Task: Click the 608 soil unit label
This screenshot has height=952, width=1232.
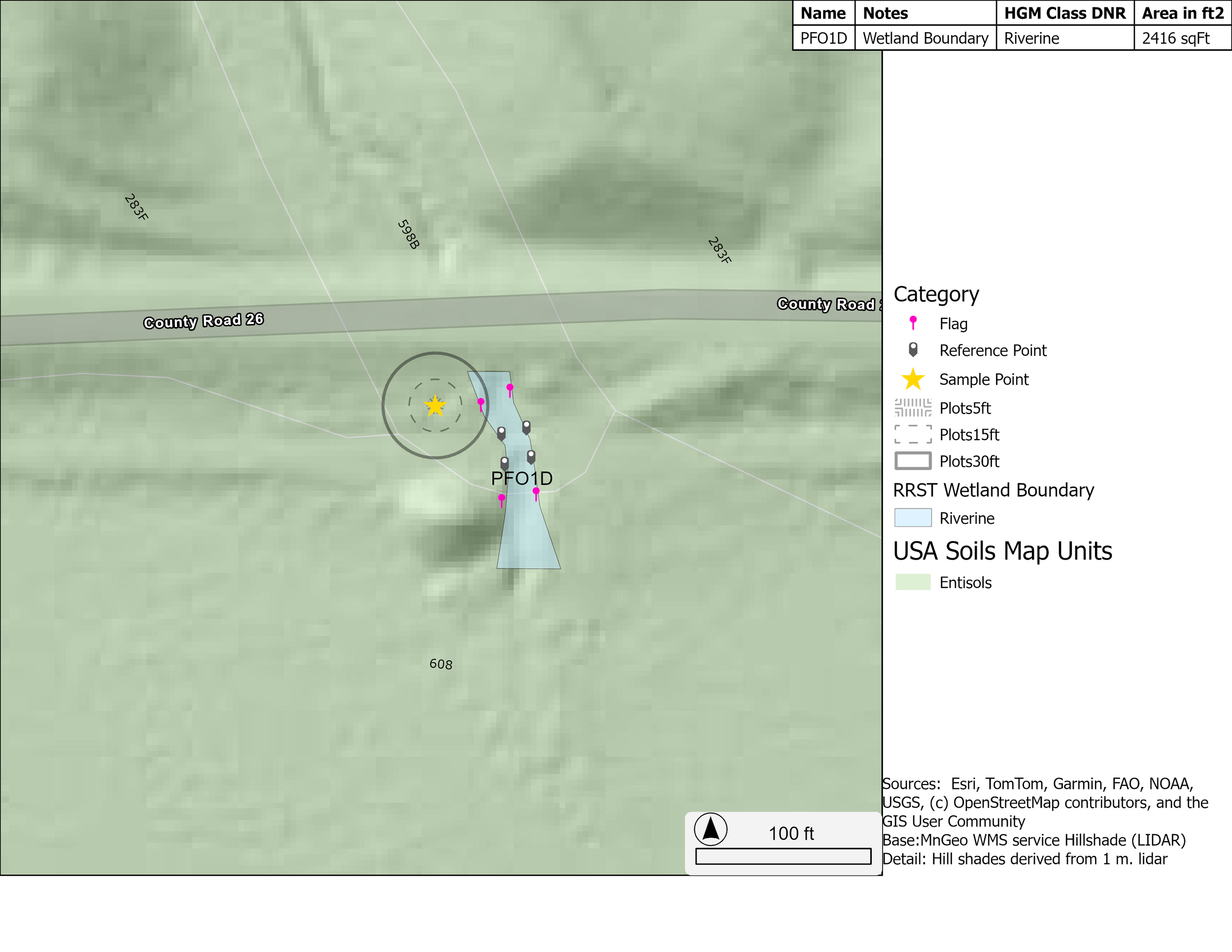Action: click(441, 664)
